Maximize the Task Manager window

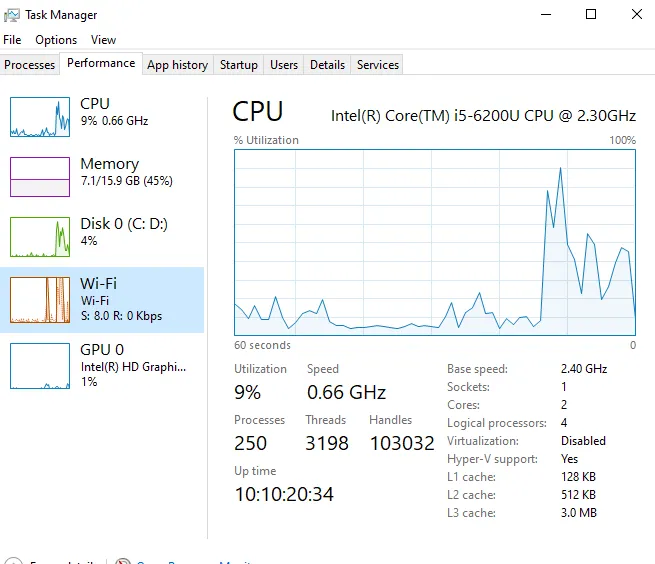(591, 14)
